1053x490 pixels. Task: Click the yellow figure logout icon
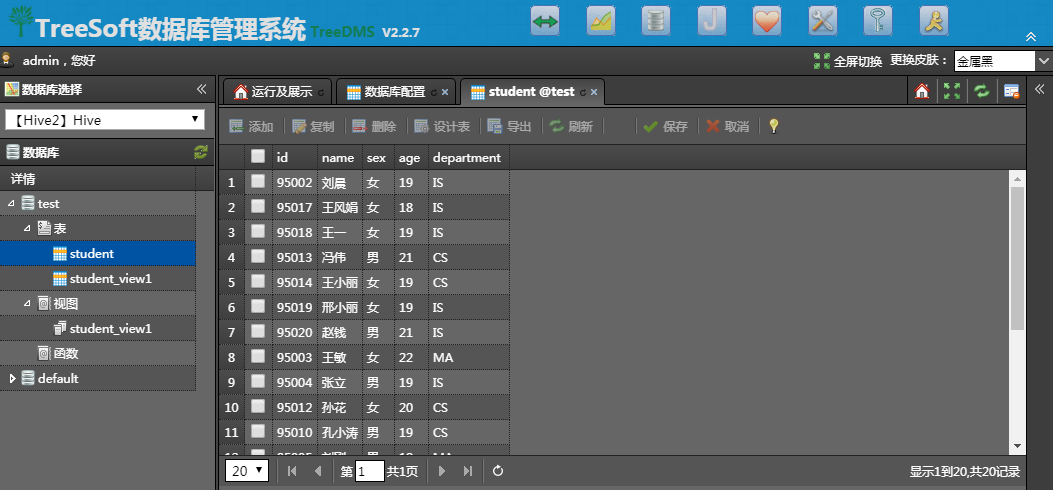pos(933,21)
